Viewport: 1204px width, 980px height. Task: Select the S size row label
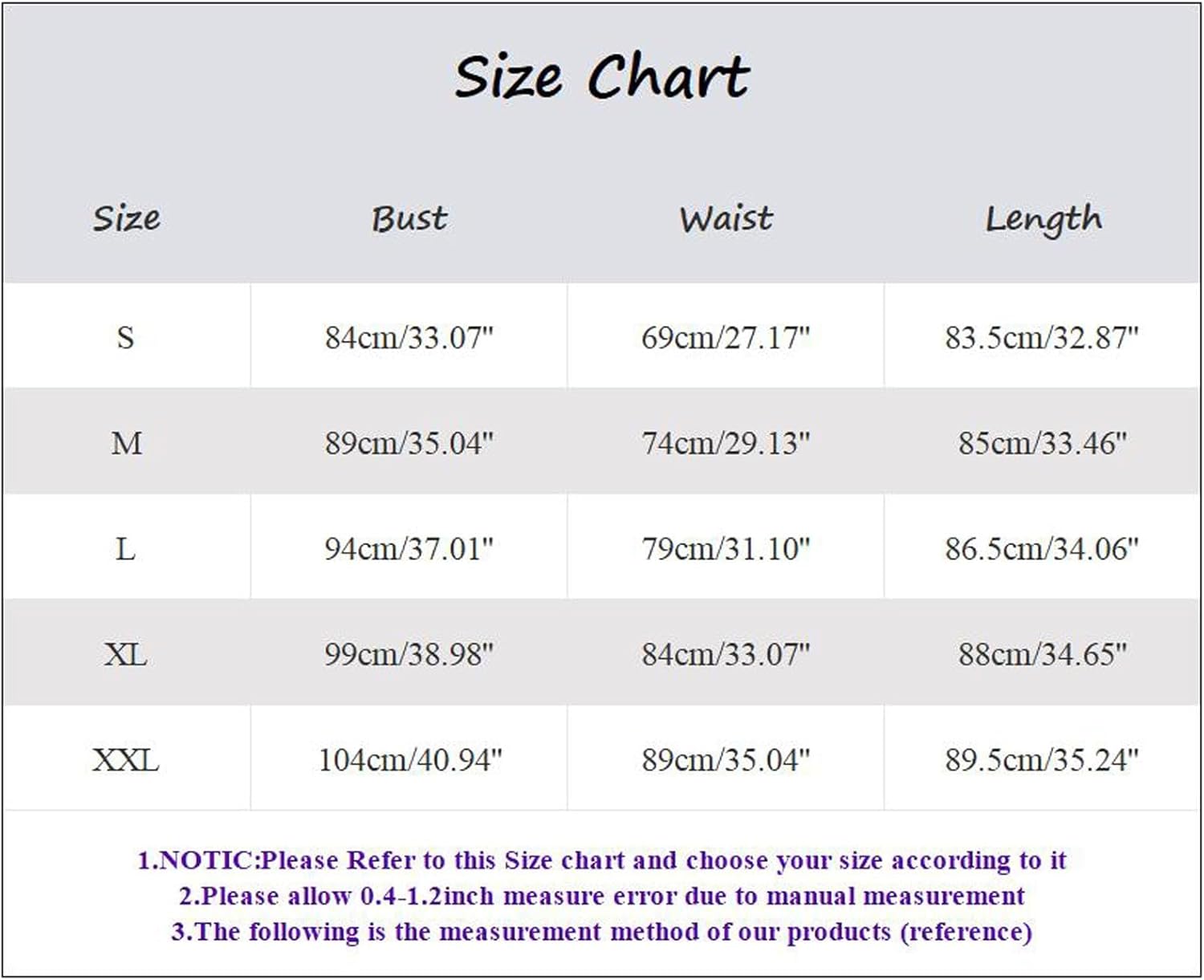tap(125, 337)
